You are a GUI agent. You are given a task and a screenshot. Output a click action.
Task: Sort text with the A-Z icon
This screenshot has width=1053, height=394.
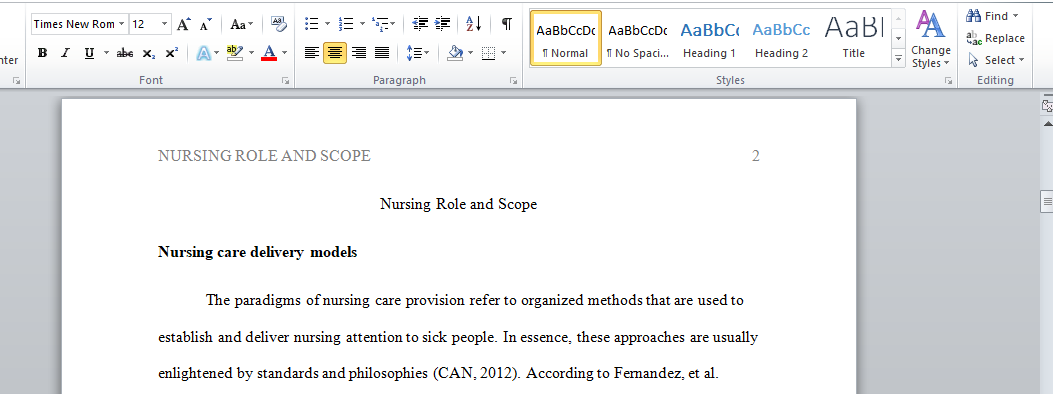tap(474, 24)
